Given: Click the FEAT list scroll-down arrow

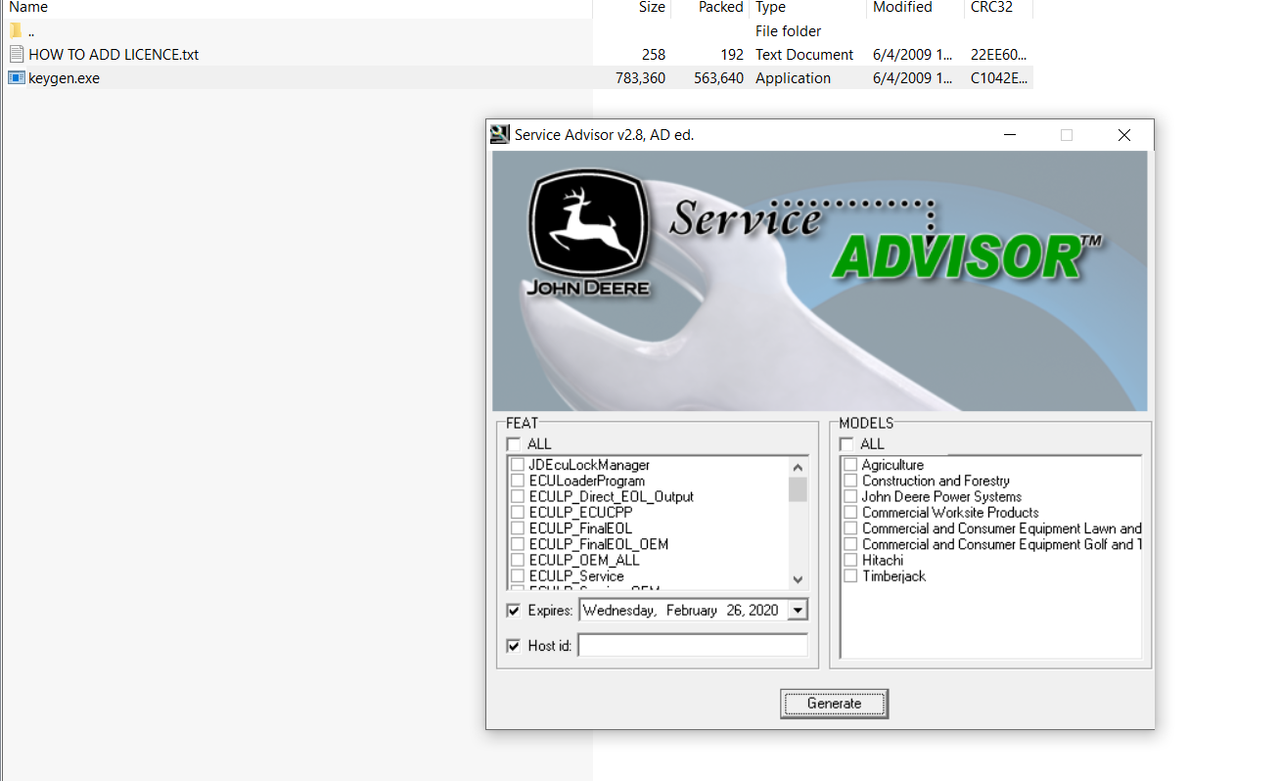Looking at the screenshot, I should click(797, 579).
